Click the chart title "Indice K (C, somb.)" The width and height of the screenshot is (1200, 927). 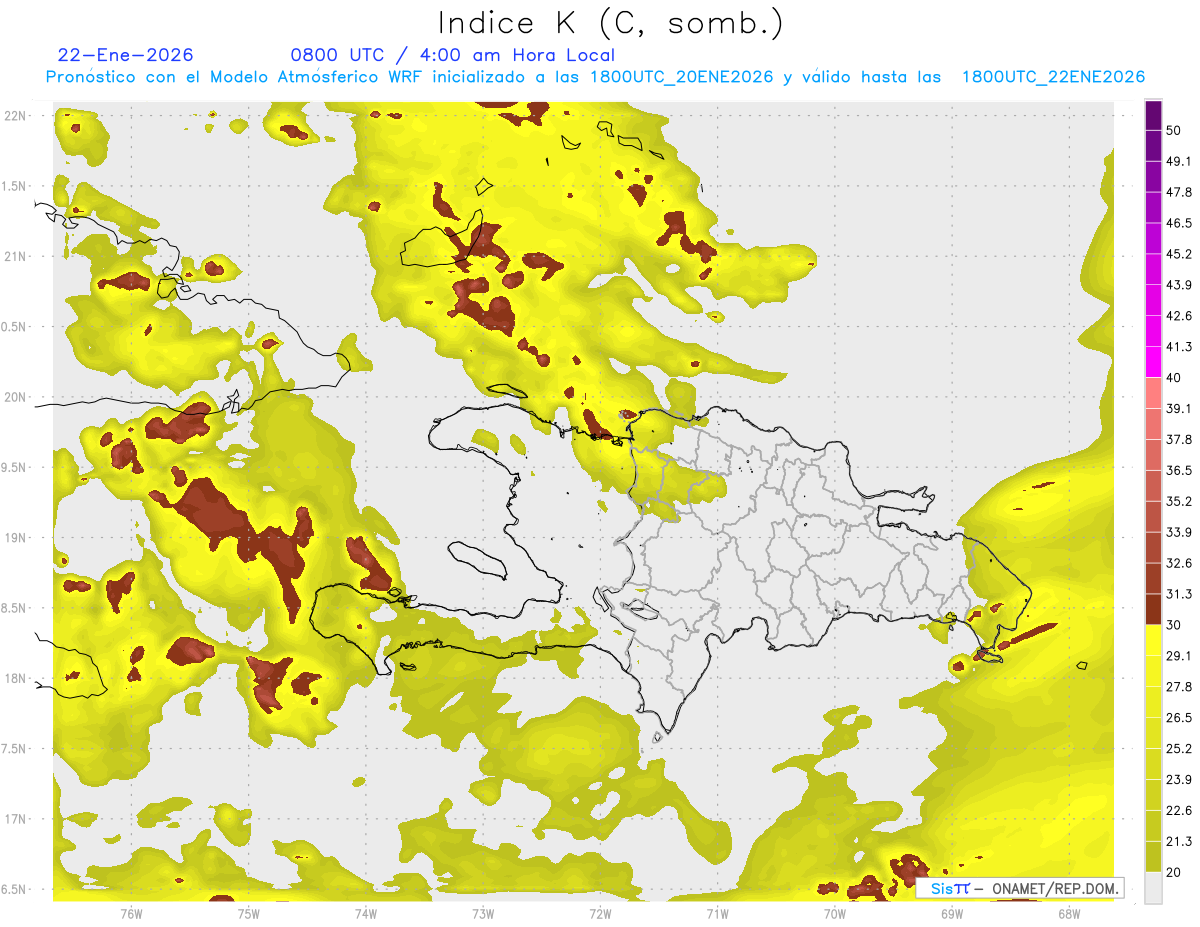[610, 23]
